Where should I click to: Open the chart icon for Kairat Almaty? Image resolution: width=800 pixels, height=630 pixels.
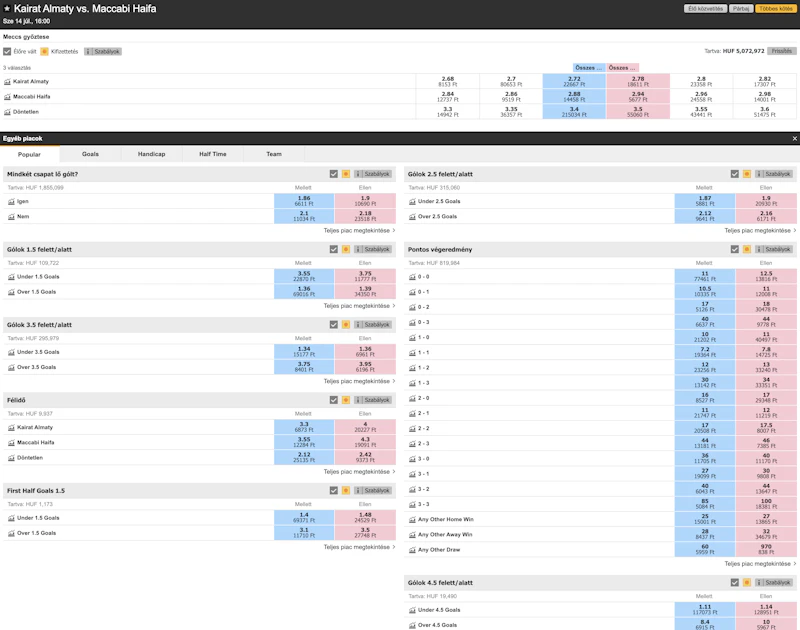pos(8,81)
